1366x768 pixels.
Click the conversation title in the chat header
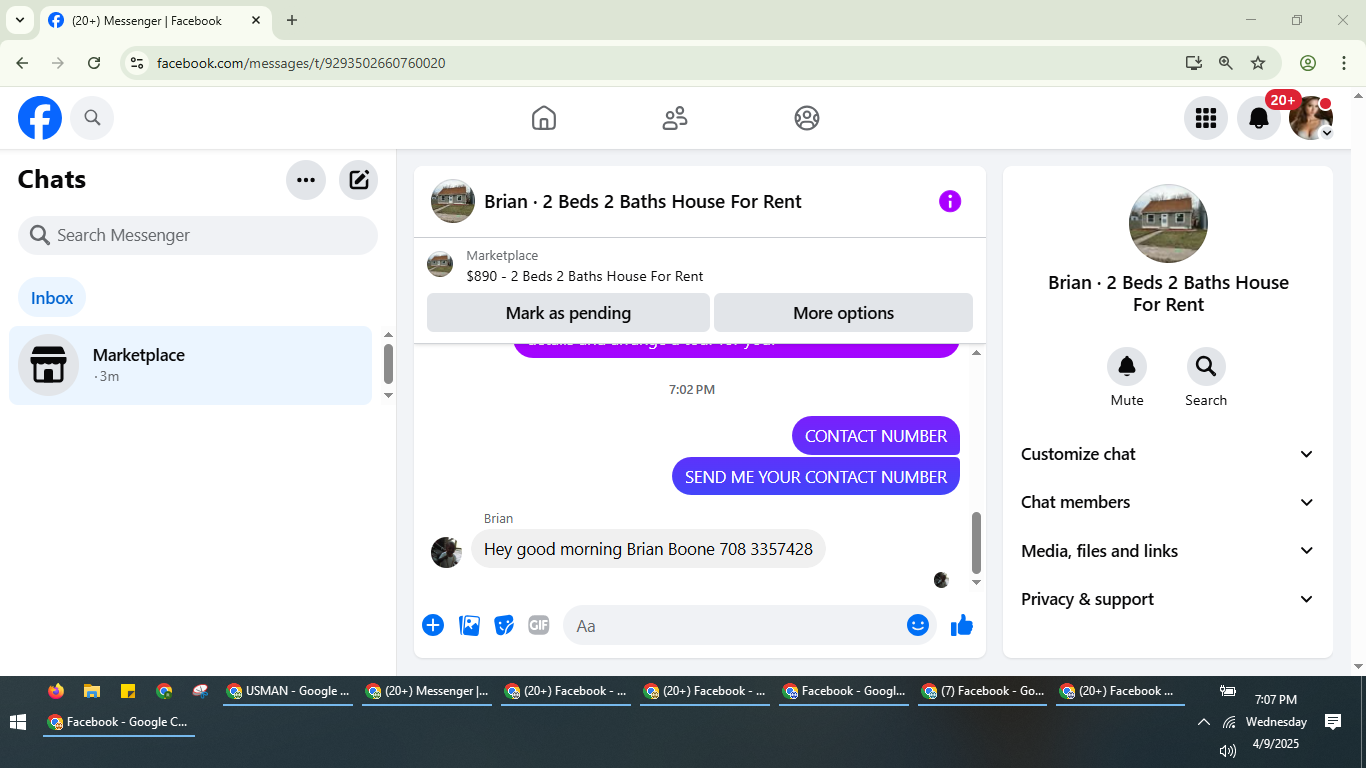click(x=643, y=201)
